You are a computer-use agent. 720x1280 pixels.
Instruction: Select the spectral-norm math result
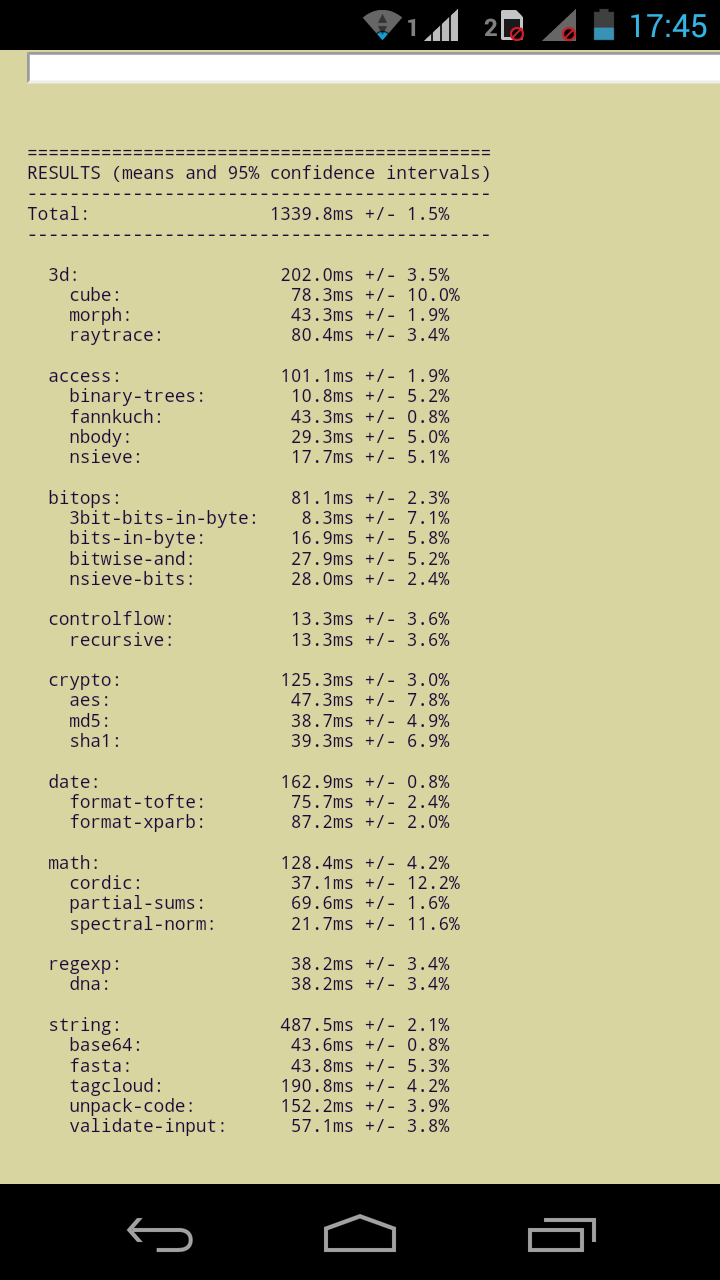pos(264,924)
